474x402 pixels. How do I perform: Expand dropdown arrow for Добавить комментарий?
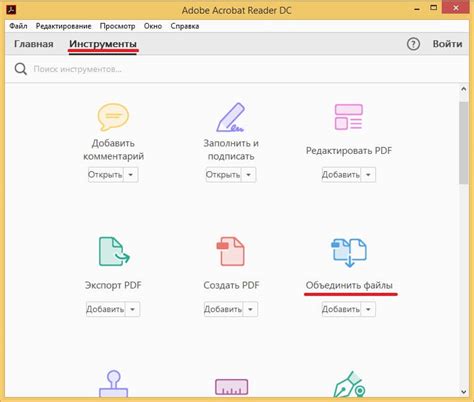pos(131,175)
